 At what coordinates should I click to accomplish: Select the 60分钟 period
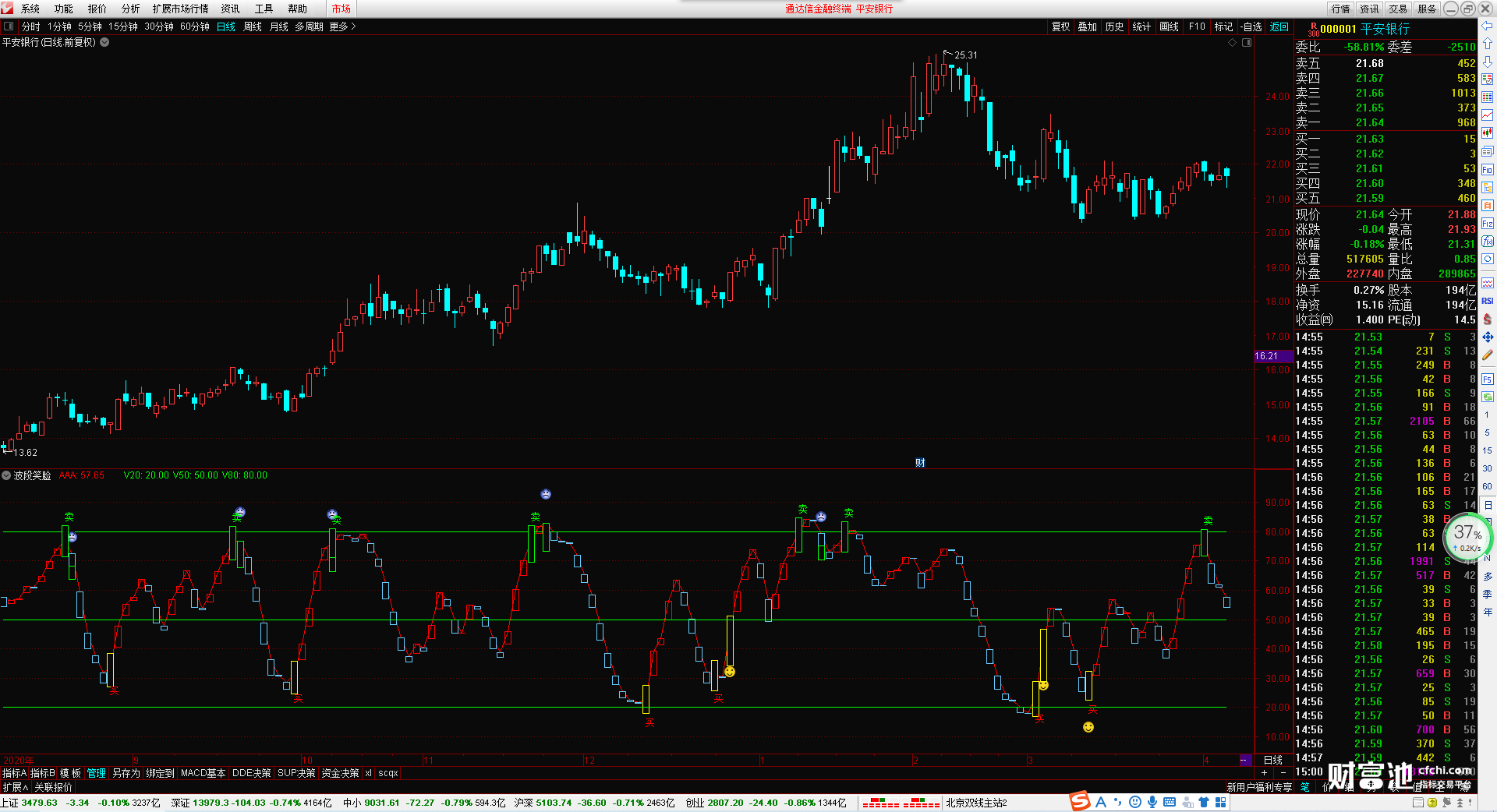pos(195,26)
